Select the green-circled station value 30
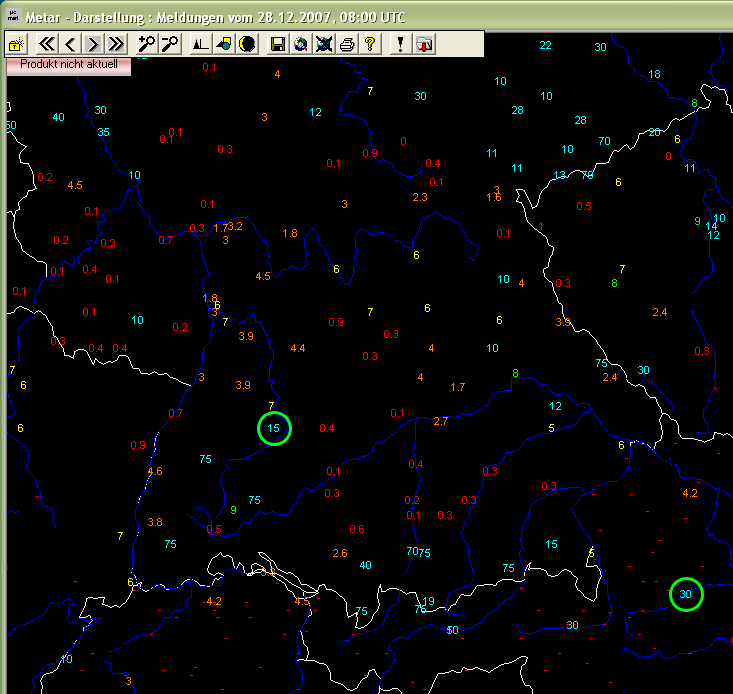The width and height of the screenshot is (733, 694). (686, 594)
